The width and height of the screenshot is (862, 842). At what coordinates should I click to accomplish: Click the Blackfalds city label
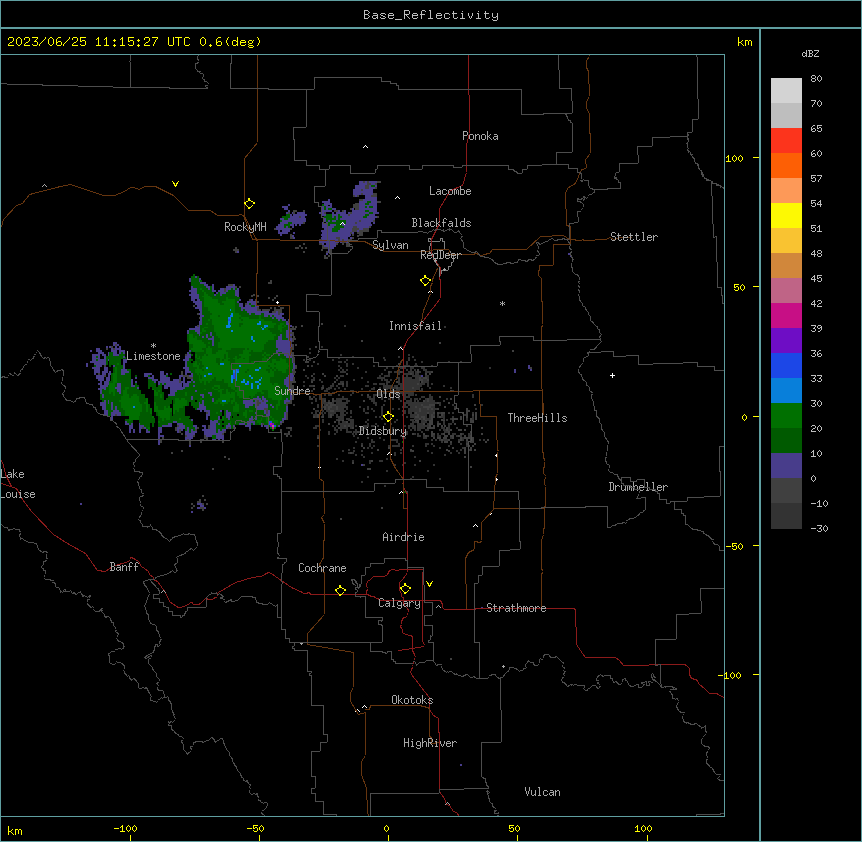pos(441,223)
